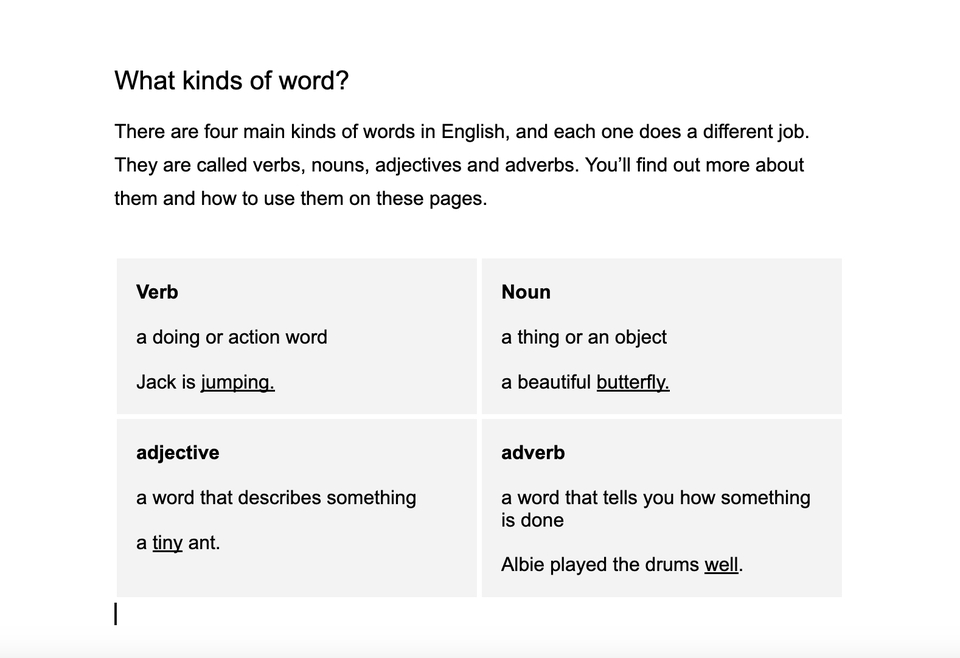
Task: Click text 'a word that describes something'
Action: coord(276,498)
